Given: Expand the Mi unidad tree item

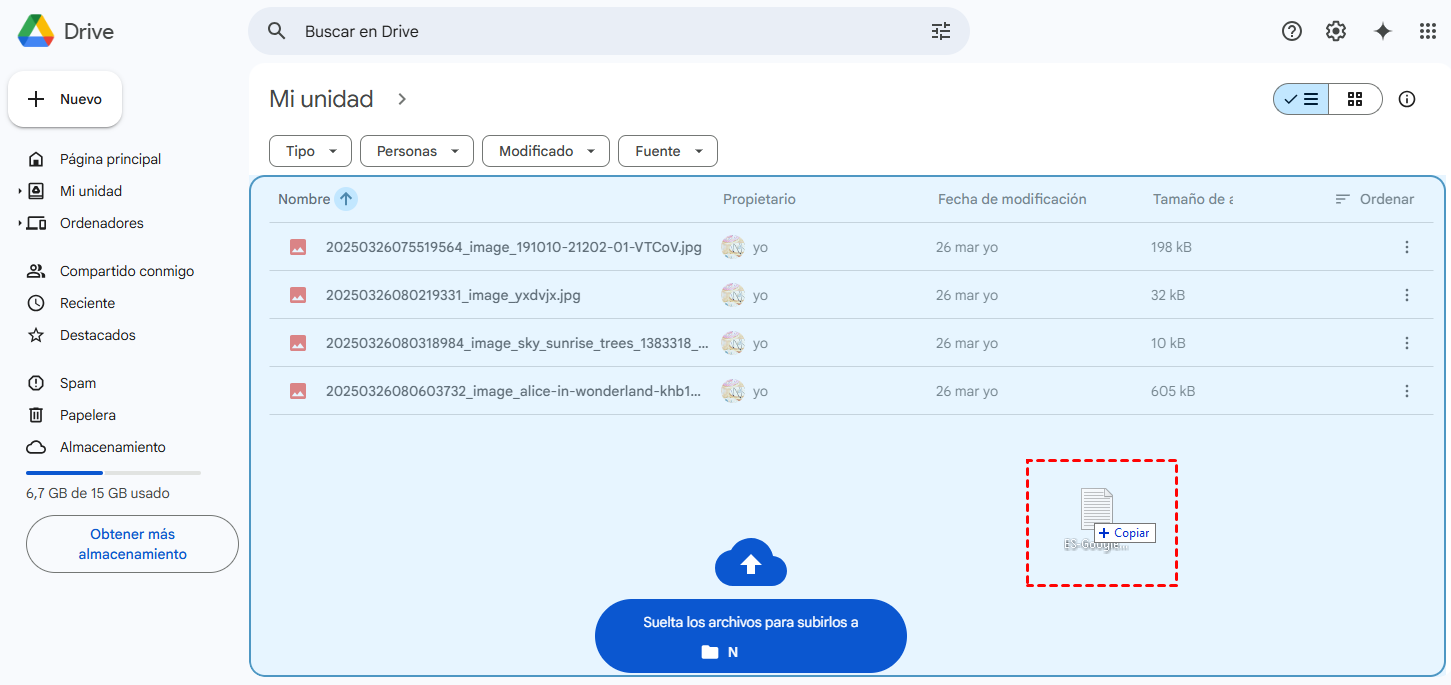Looking at the screenshot, I should click(20, 191).
